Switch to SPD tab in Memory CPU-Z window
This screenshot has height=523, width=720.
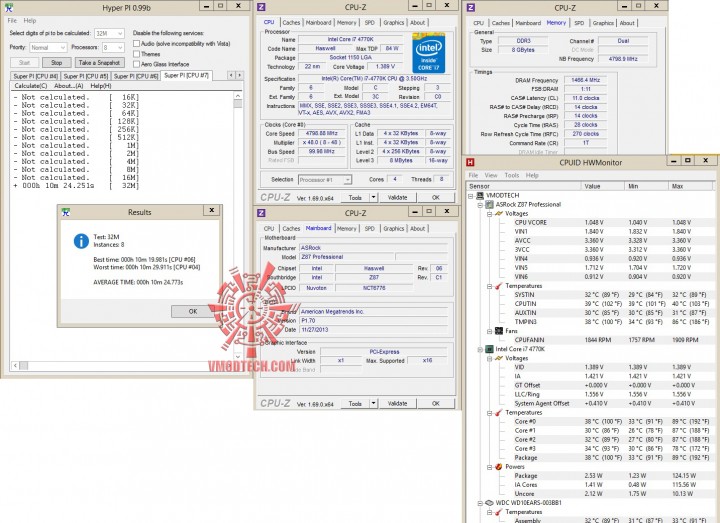click(579, 23)
